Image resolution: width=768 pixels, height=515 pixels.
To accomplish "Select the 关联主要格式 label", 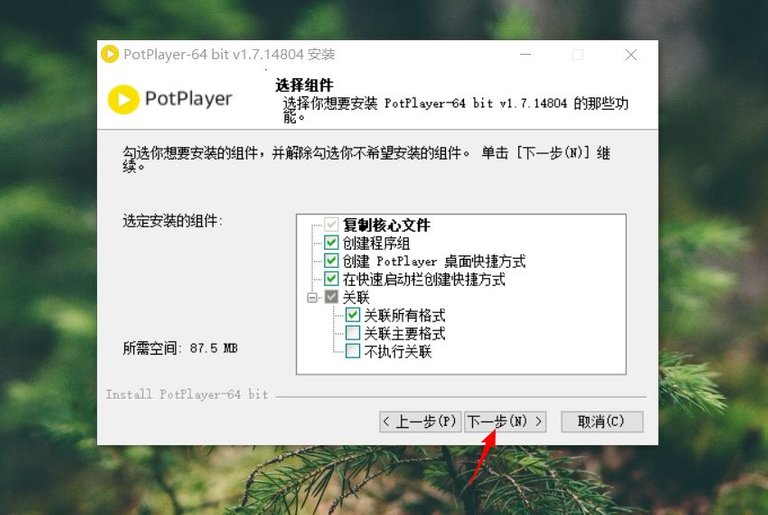I will pyautogui.click(x=405, y=334).
